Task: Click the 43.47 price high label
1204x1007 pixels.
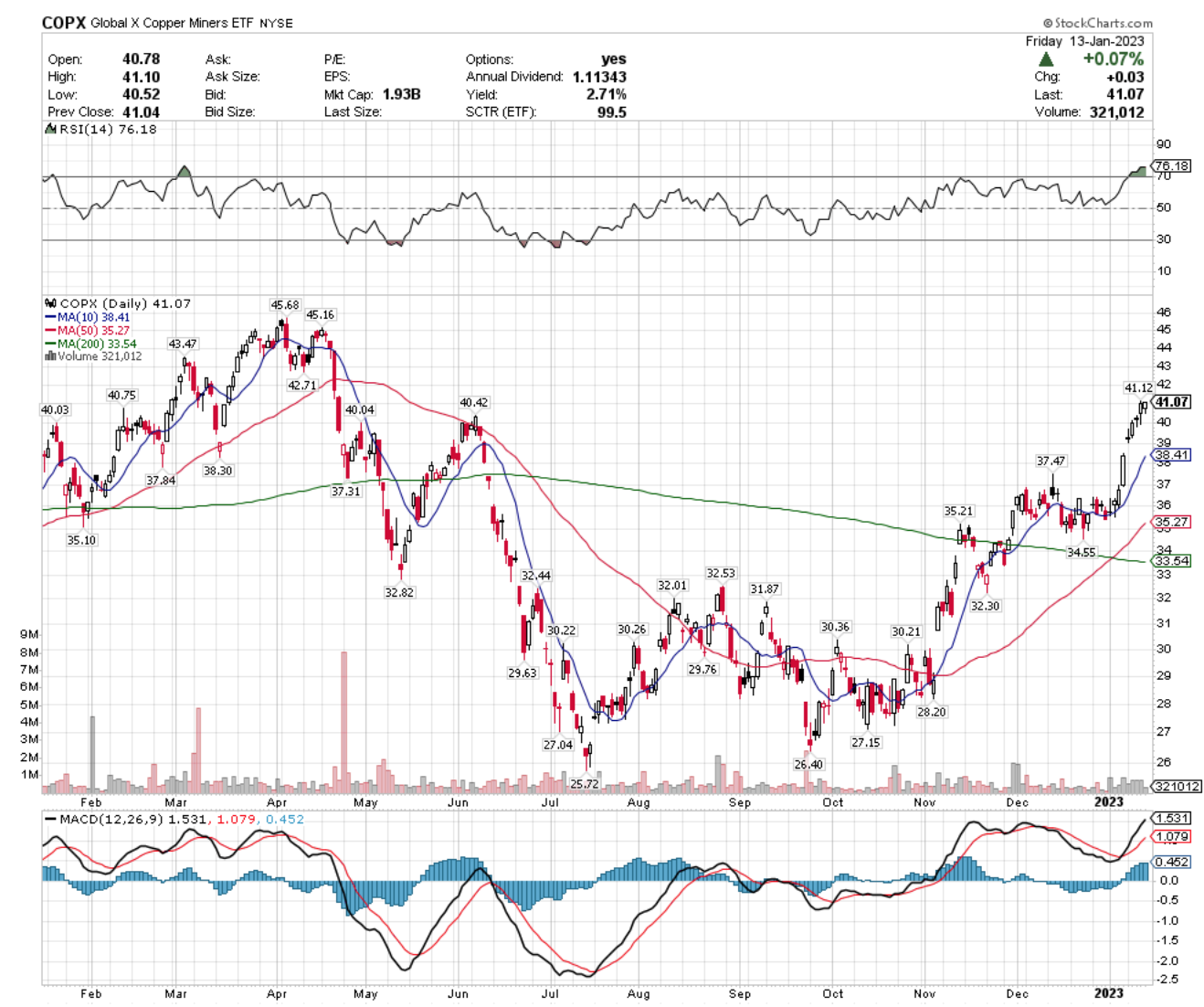Action: [x=182, y=344]
